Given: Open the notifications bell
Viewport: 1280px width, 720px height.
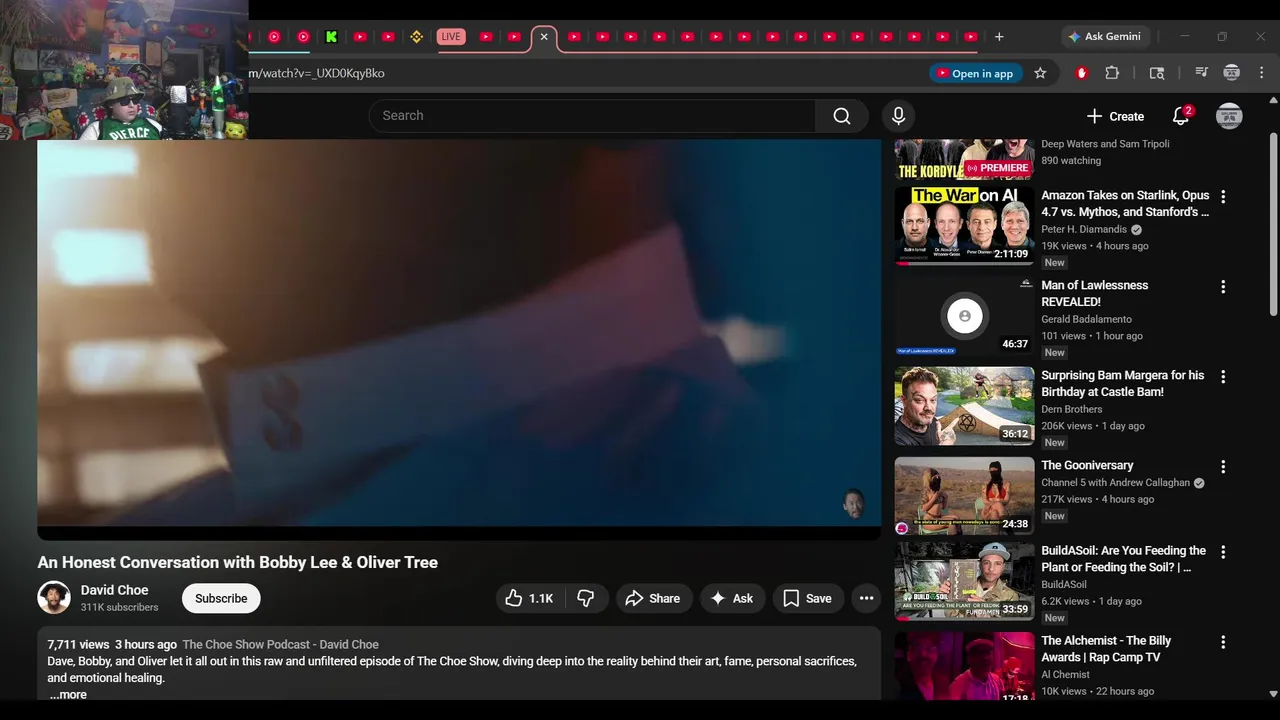Looking at the screenshot, I should (1181, 116).
